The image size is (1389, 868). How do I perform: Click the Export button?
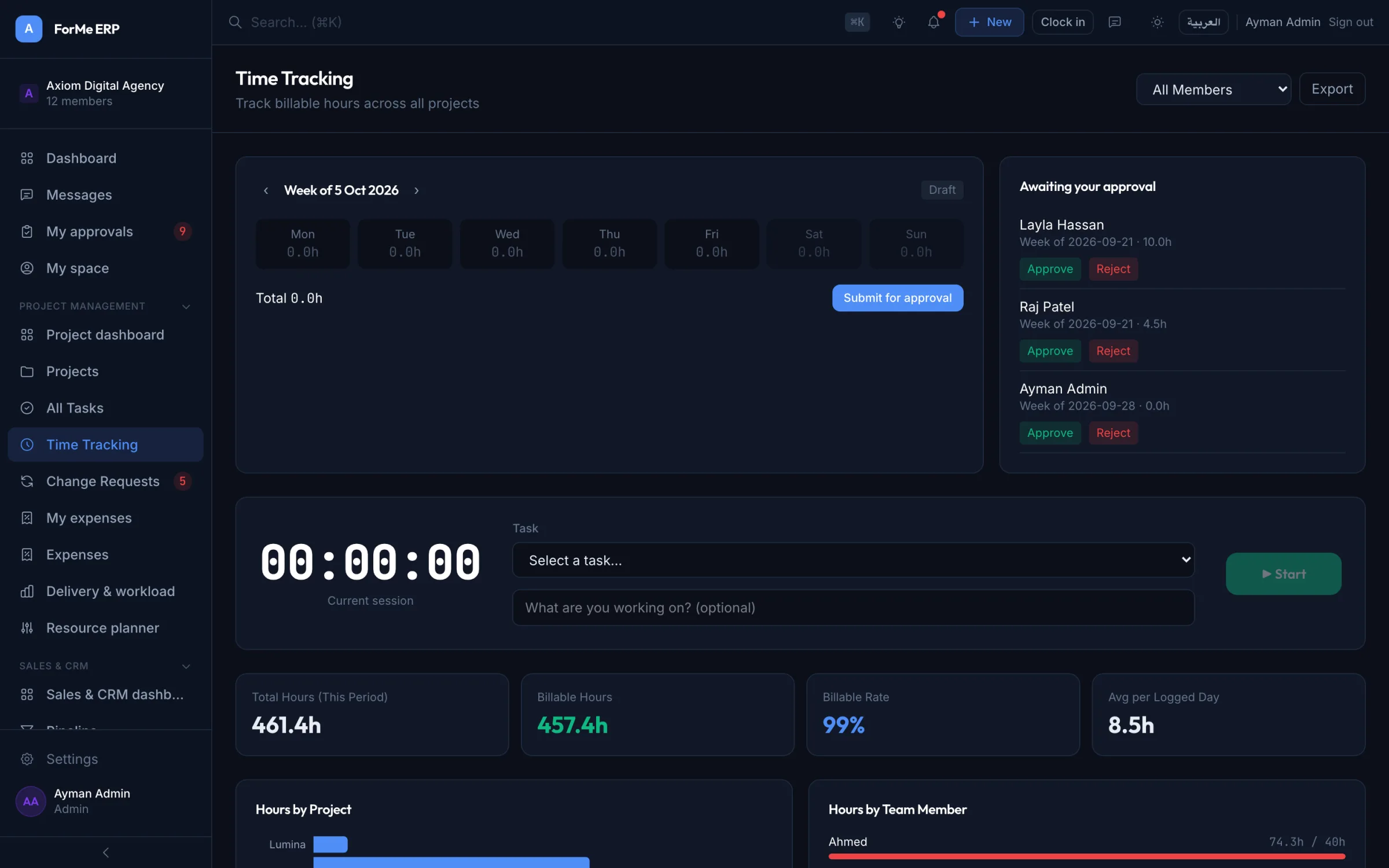1332,89
